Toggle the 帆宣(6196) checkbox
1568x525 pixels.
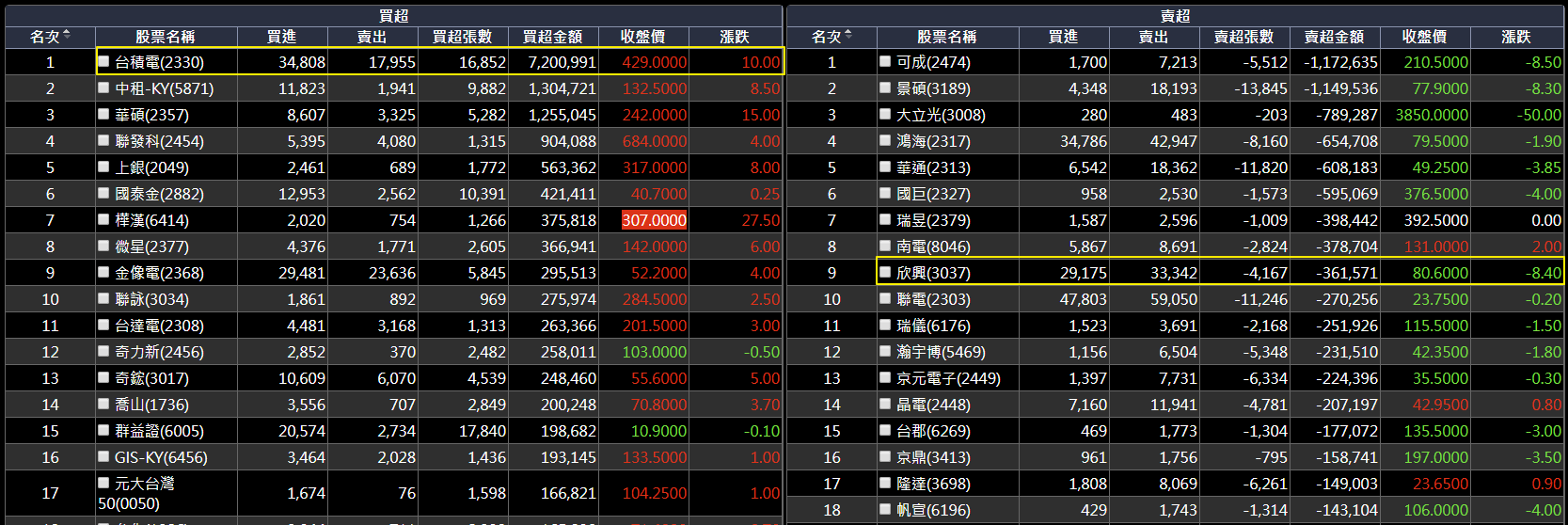(x=885, y=509)
